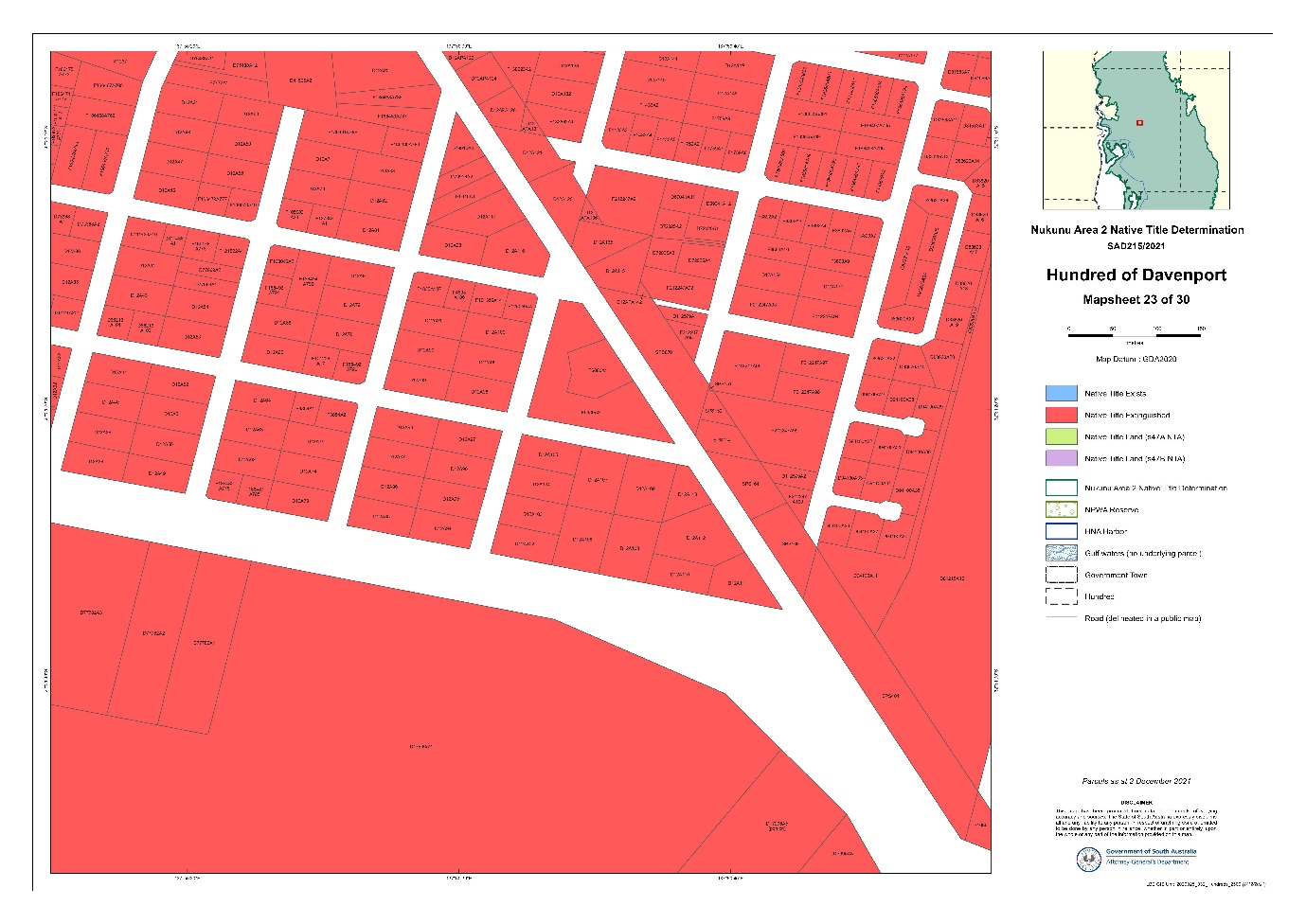Click the 'Native Title Extinguished' legend label

1127,415
